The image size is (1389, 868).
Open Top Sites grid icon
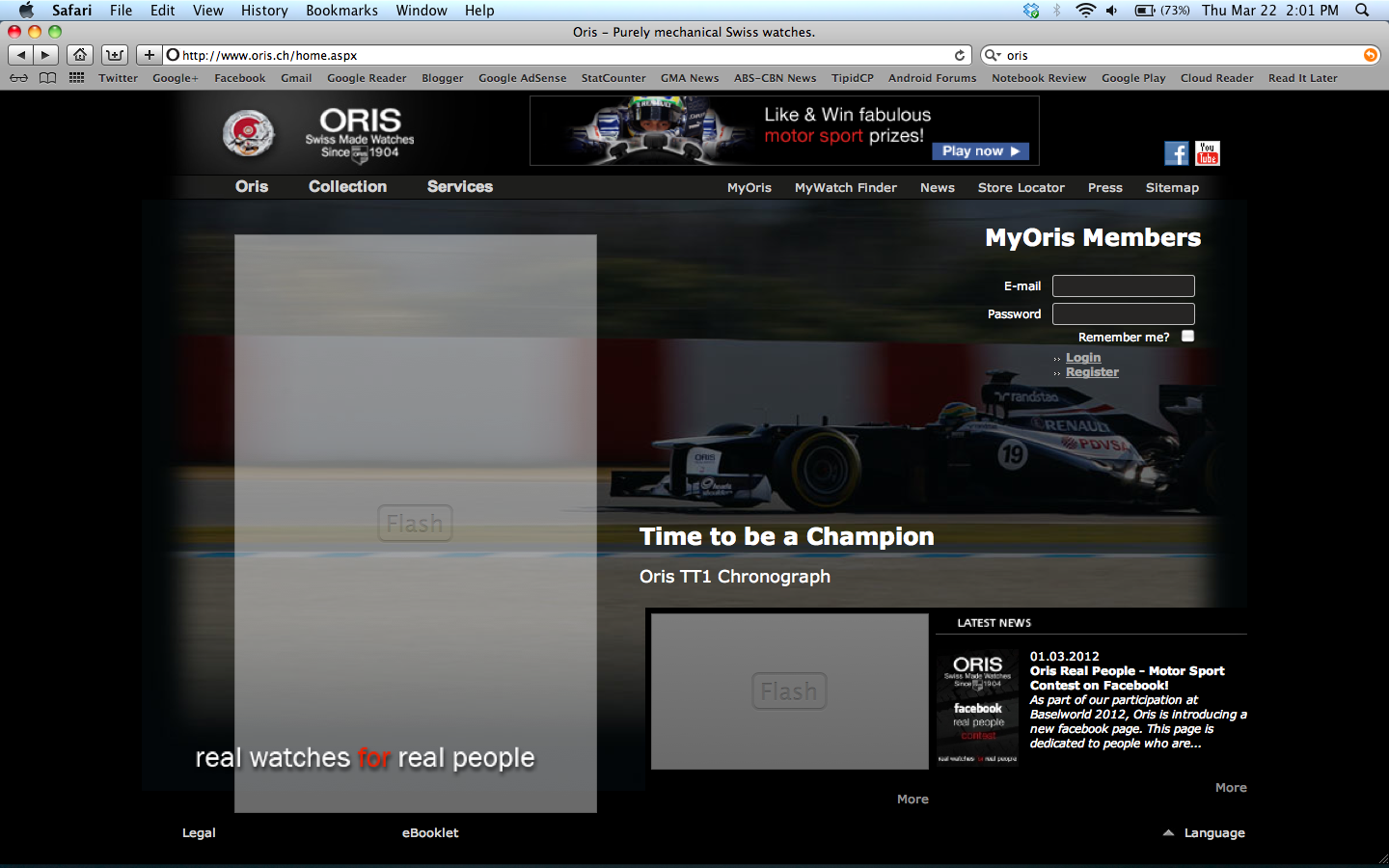pos(76,78)
